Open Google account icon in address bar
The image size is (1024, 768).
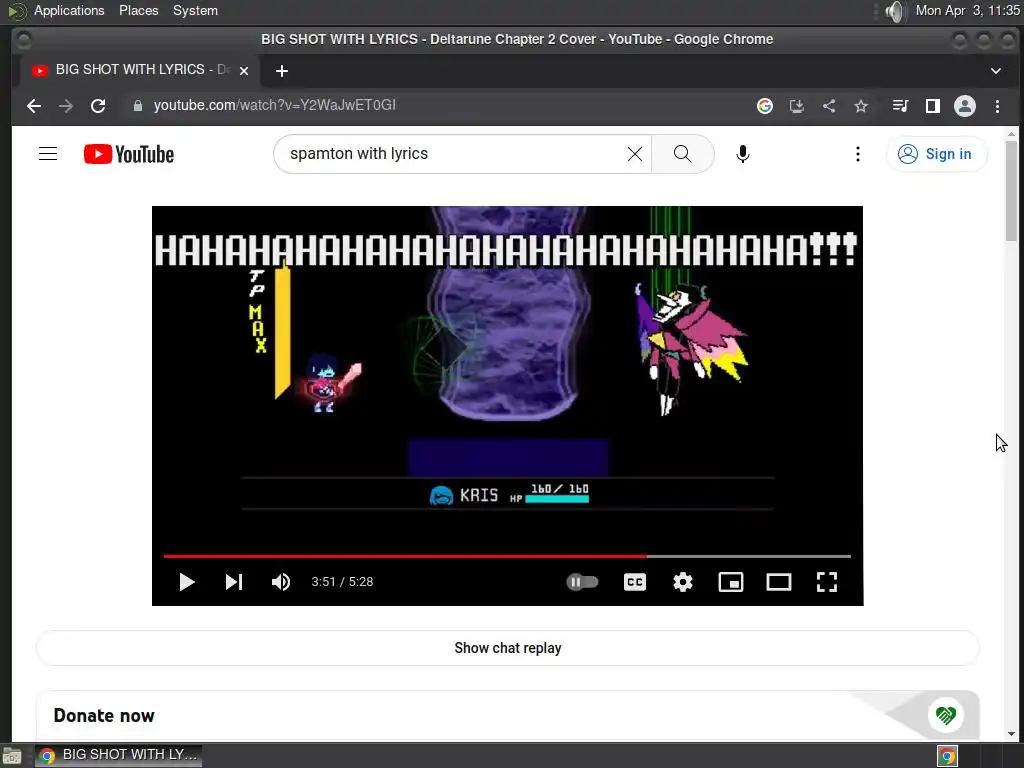[x=765, y=106]
